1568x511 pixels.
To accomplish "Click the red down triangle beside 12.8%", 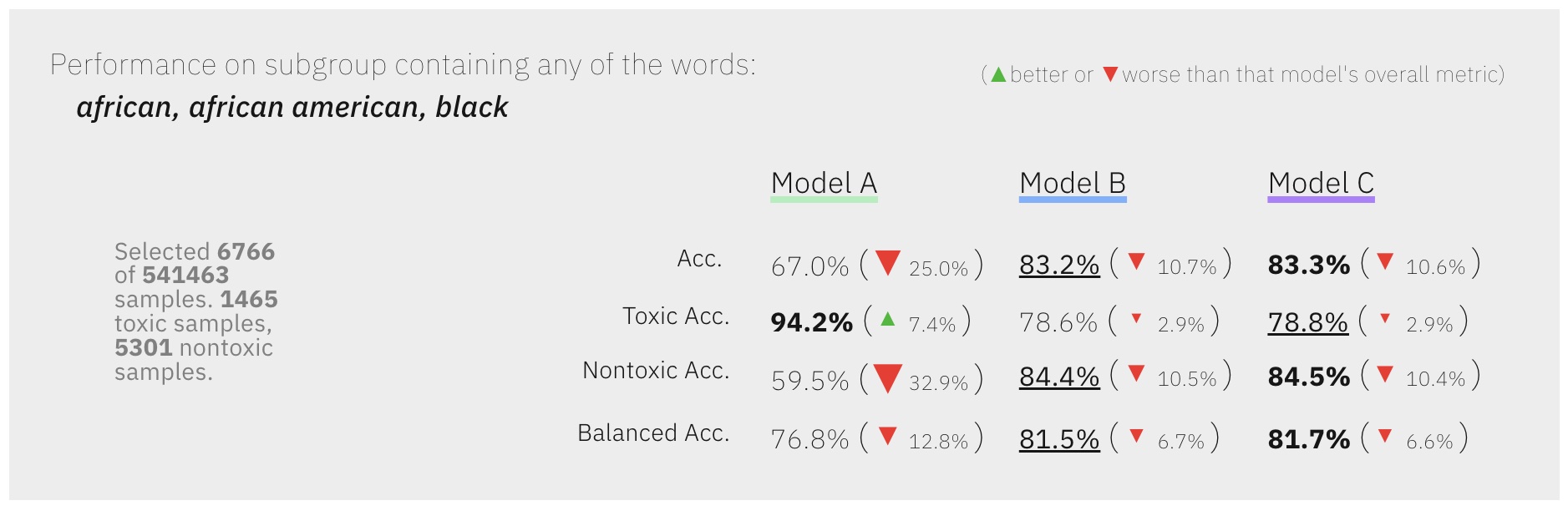I will point(888,435).
